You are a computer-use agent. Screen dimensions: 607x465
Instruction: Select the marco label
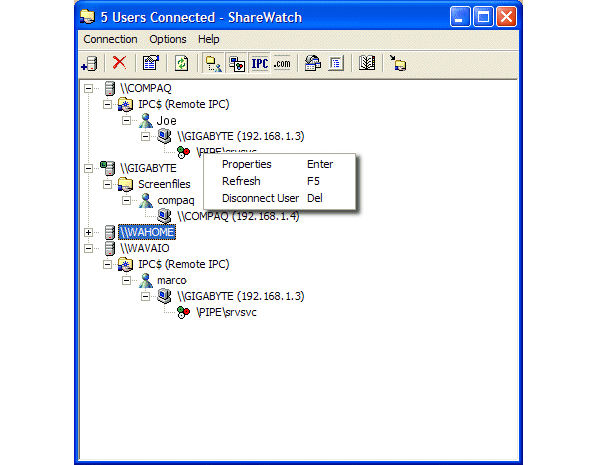[x=172, y=281]
